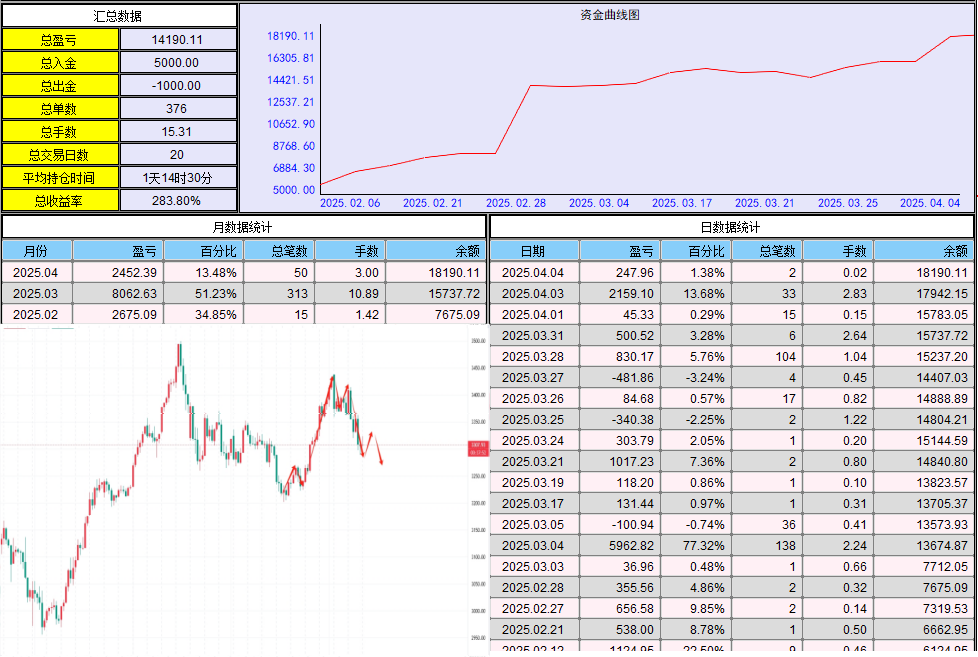Select the 总盈亏 label cell
The height and width of the screenshot is (657, 978).
click(60, 39)
